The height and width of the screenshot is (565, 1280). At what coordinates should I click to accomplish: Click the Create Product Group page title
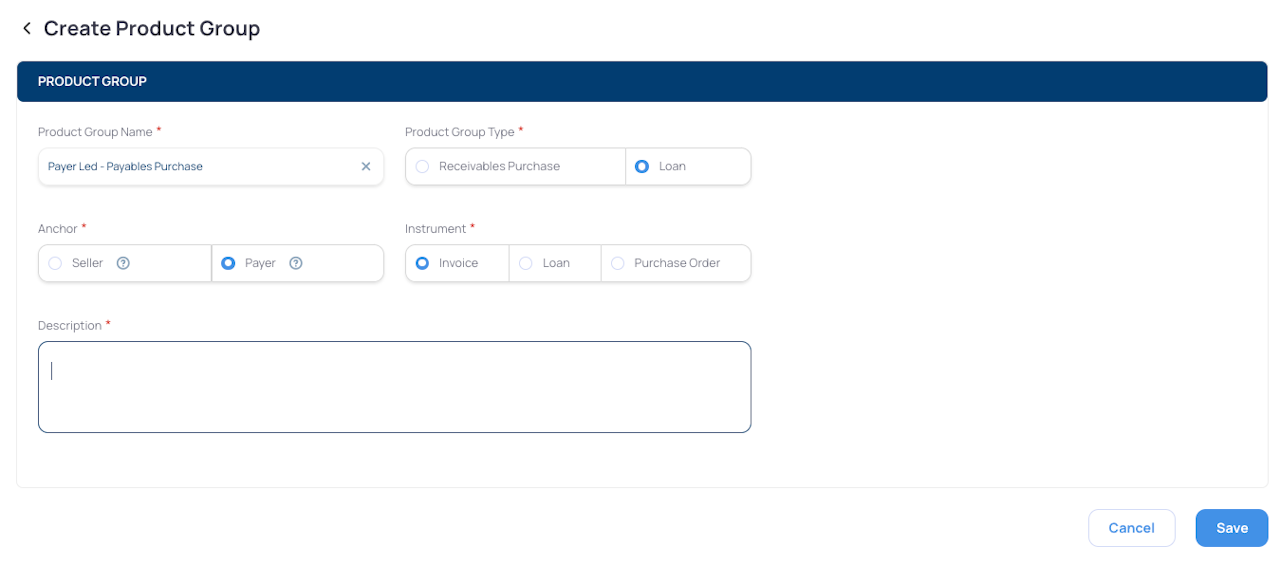tap(152, 29)
